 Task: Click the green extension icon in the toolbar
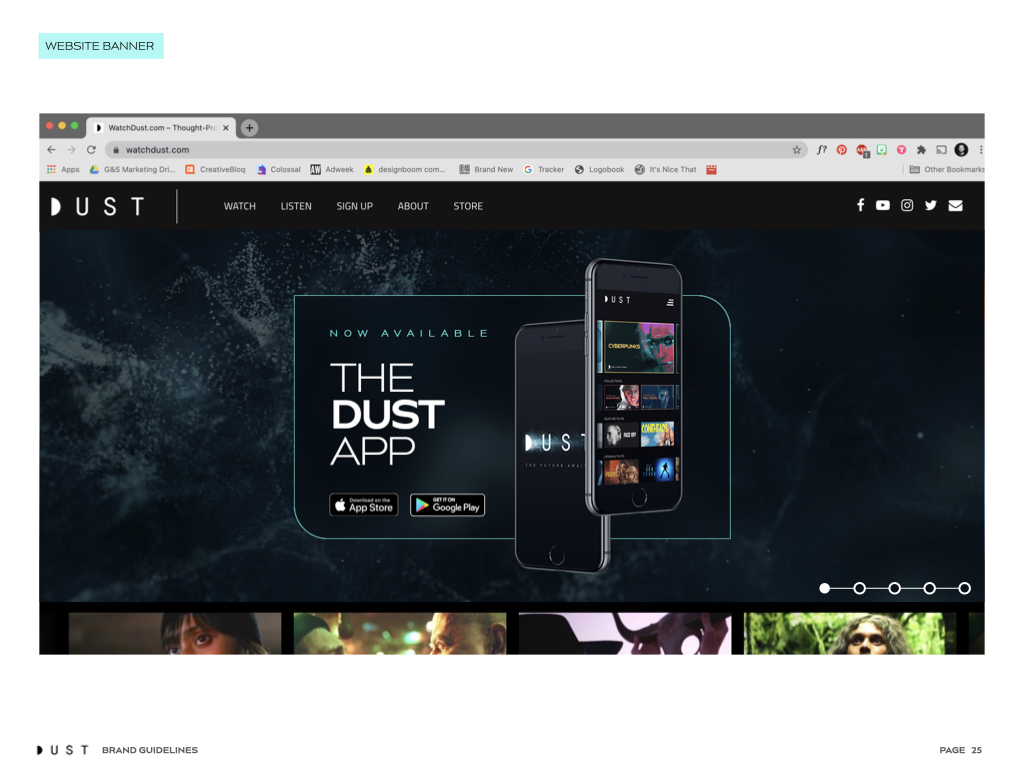tap(882, 150)
